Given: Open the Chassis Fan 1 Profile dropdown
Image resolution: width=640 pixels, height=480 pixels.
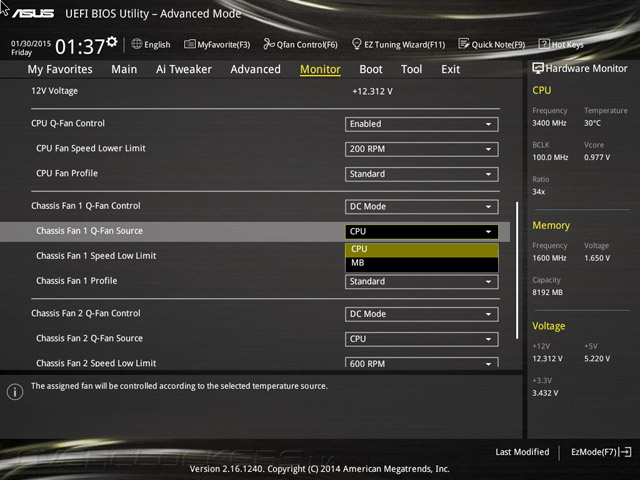Looking at the screenshot, I should (422, 282).
